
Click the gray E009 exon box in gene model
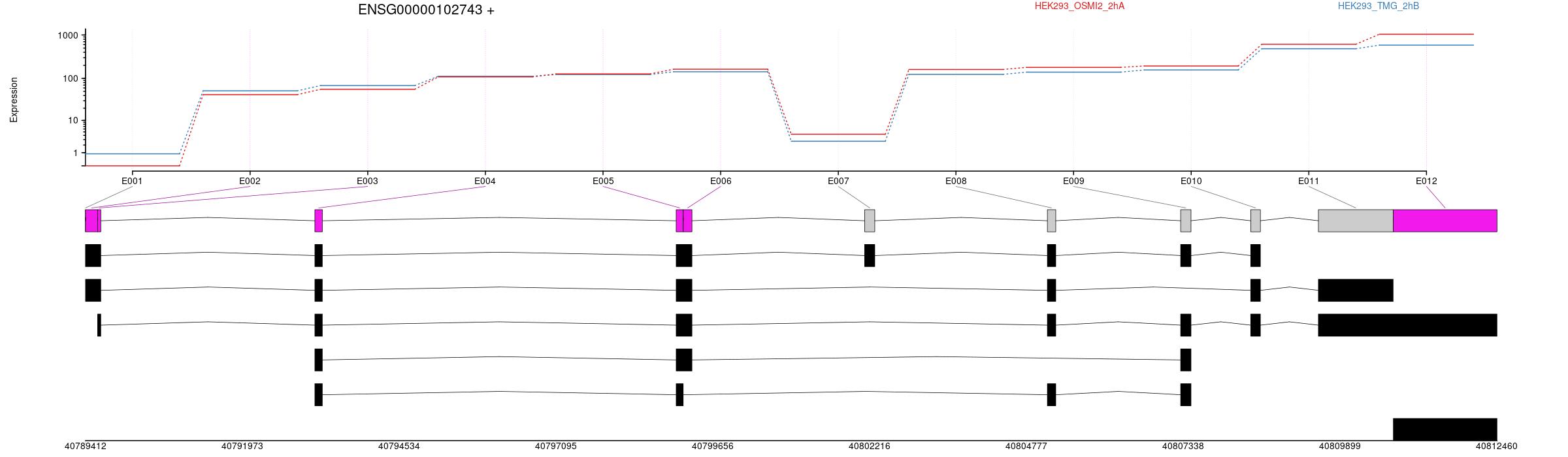[x=1186, y=221]
